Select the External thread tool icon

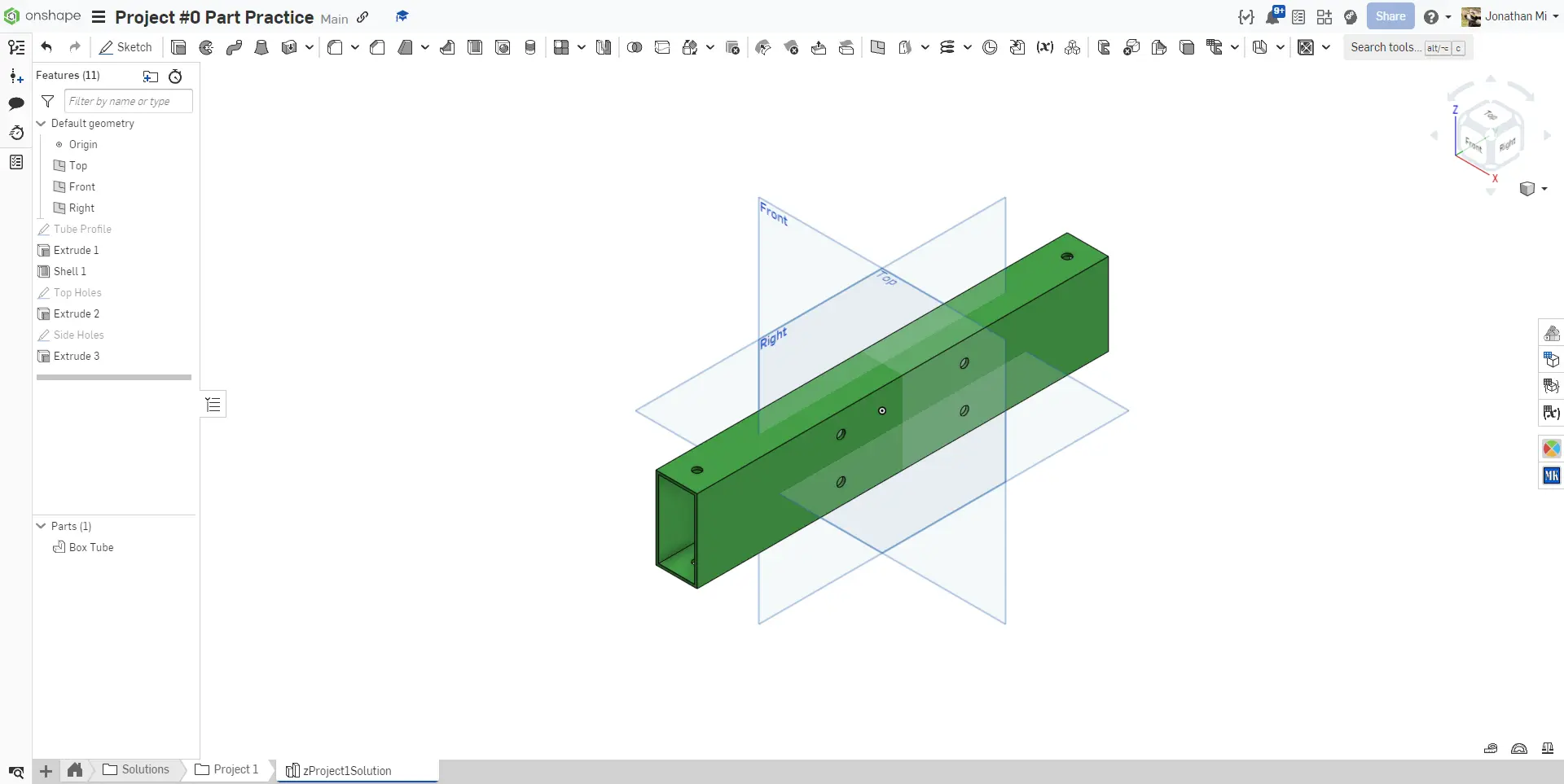(x=530, y=47)
